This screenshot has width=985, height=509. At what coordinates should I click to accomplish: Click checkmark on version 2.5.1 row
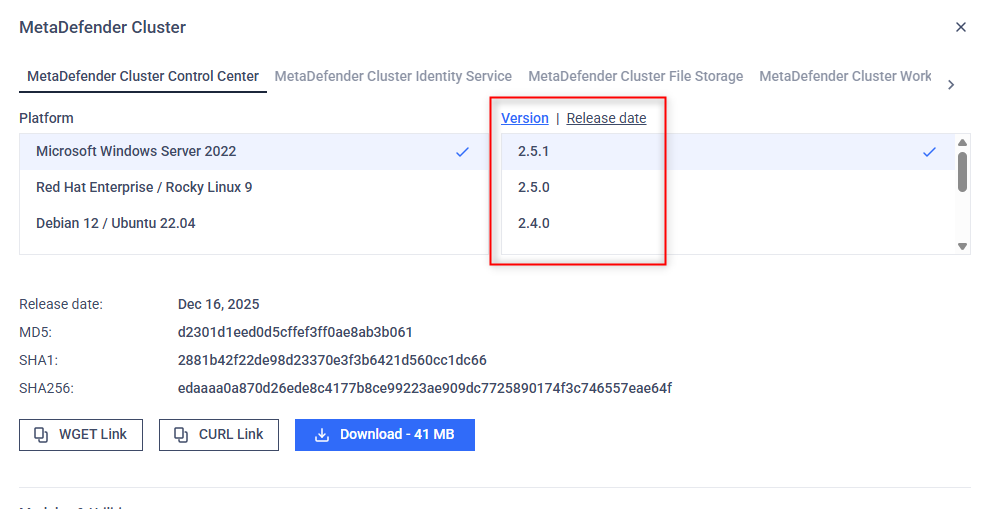929,151
